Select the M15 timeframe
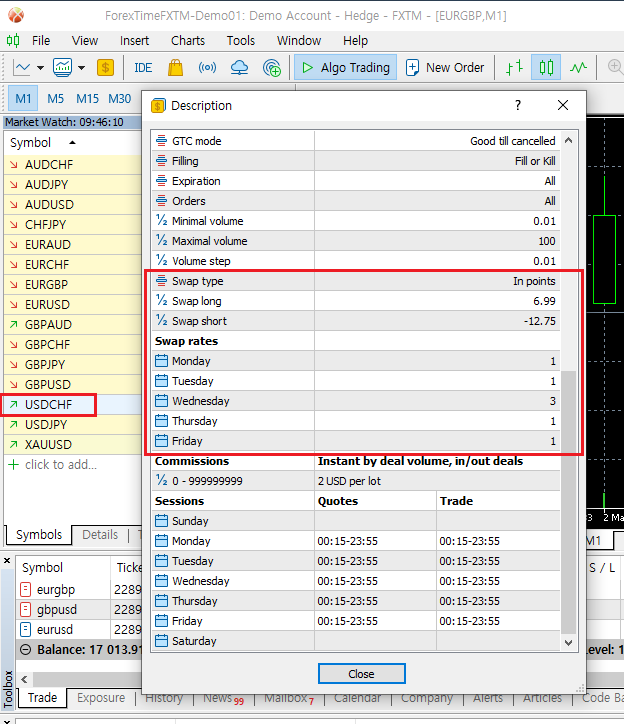This screenshot has height=724, width=624. [87, 99]
